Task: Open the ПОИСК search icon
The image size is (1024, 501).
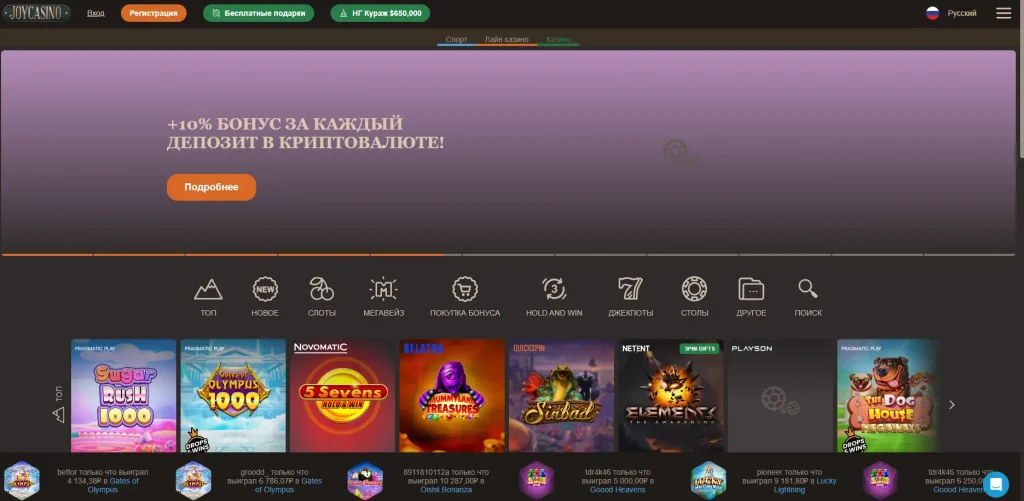Action: [x=808, y=289]
